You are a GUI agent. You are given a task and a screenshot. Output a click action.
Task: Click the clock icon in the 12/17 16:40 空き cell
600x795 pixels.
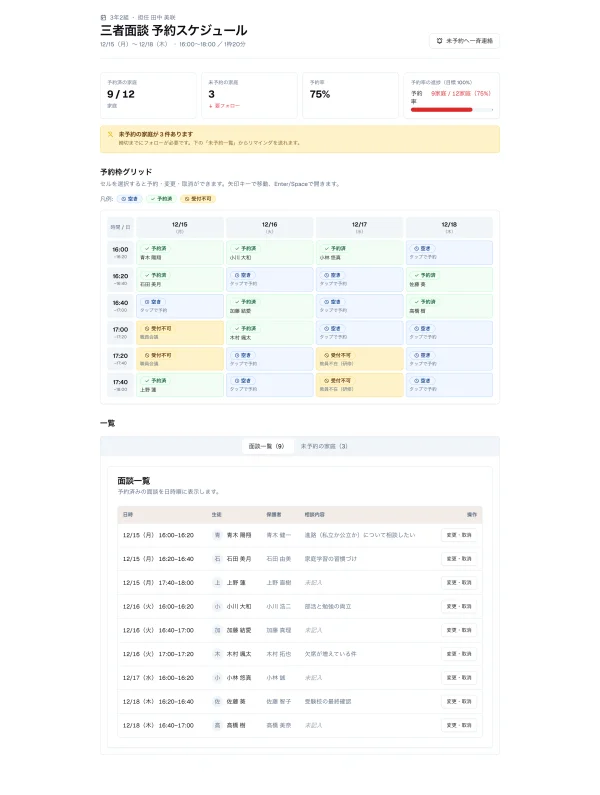327,302
